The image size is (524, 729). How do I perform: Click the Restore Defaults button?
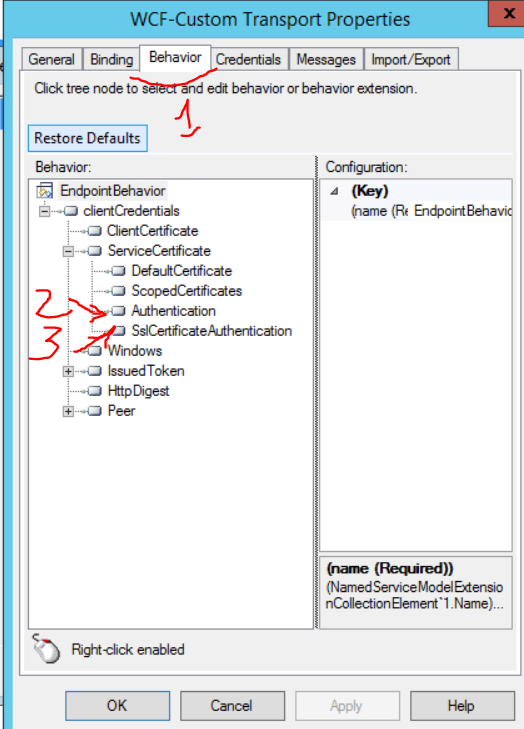pyautogui.click(x=87, y=138)
